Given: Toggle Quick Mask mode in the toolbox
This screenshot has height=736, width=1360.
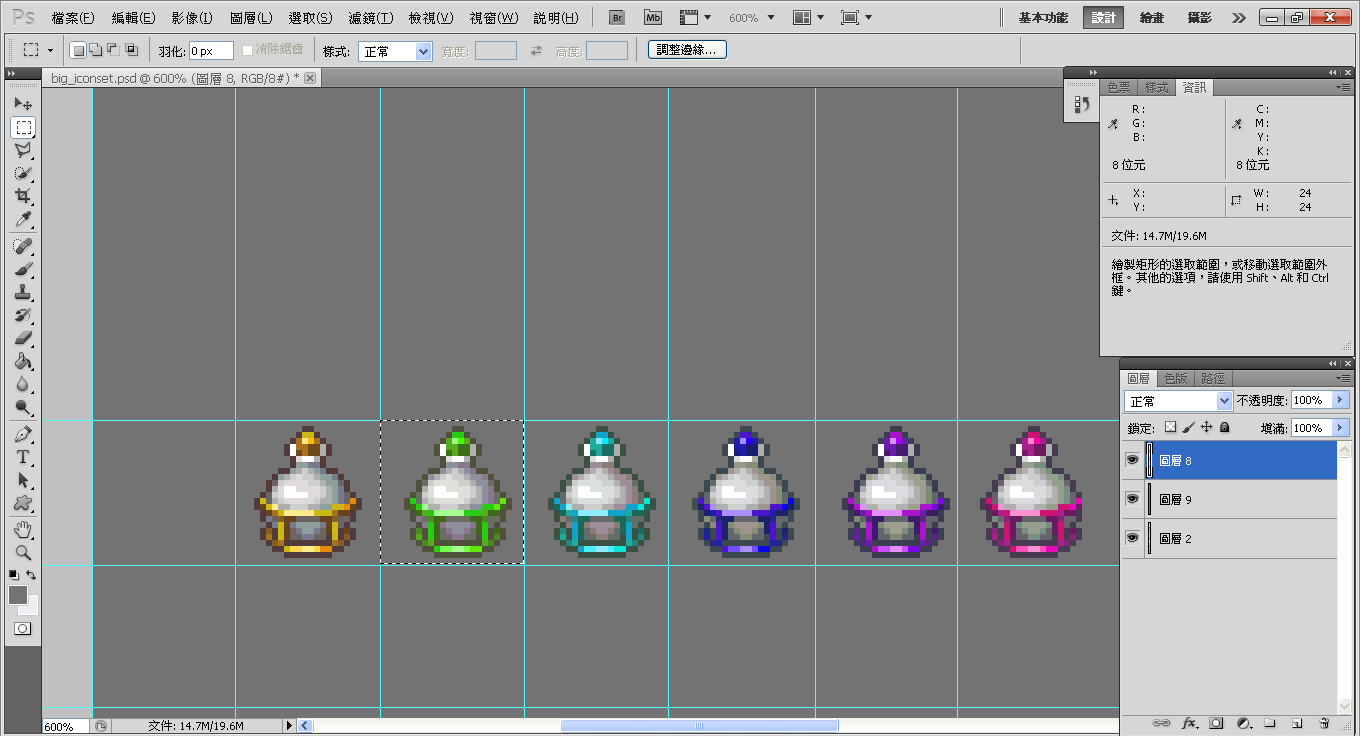Looking at the screenshot, I should click(x=22, y=628).
